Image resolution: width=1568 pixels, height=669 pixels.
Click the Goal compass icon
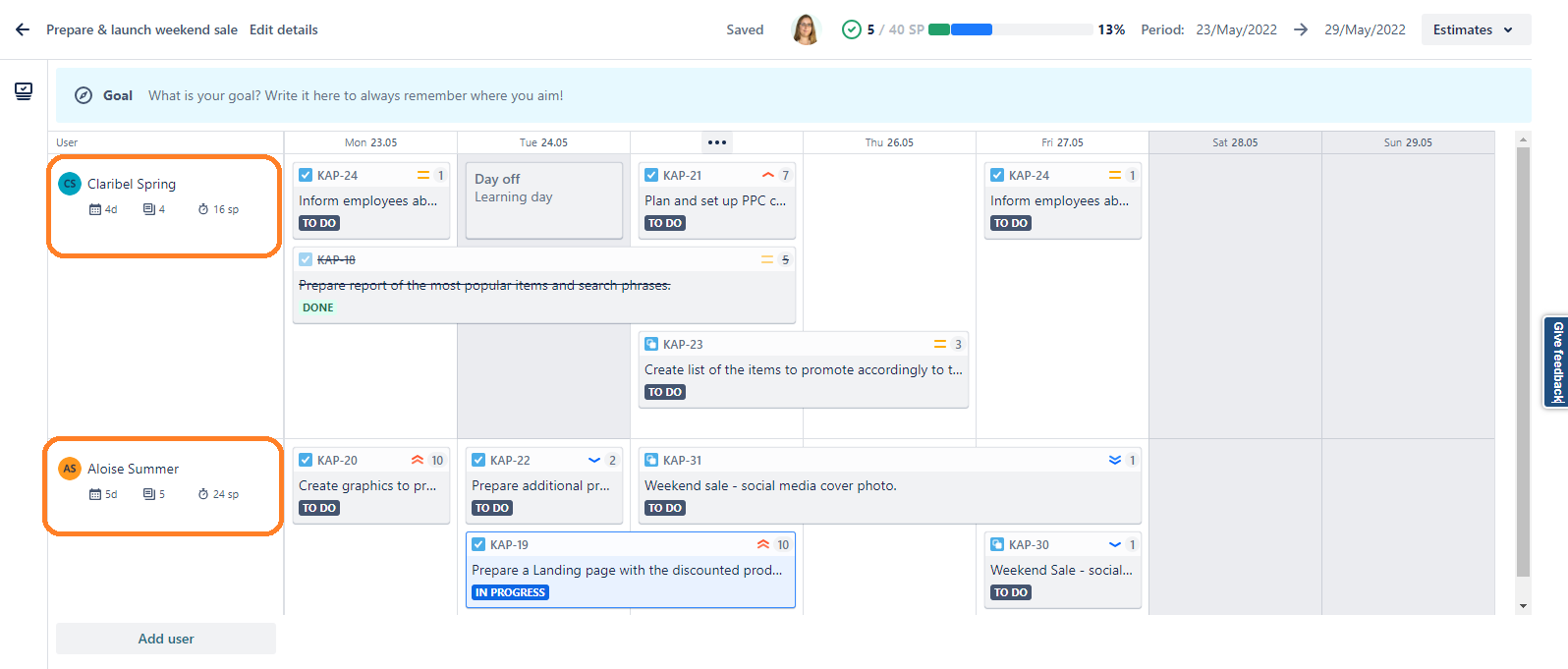point(84,95)
